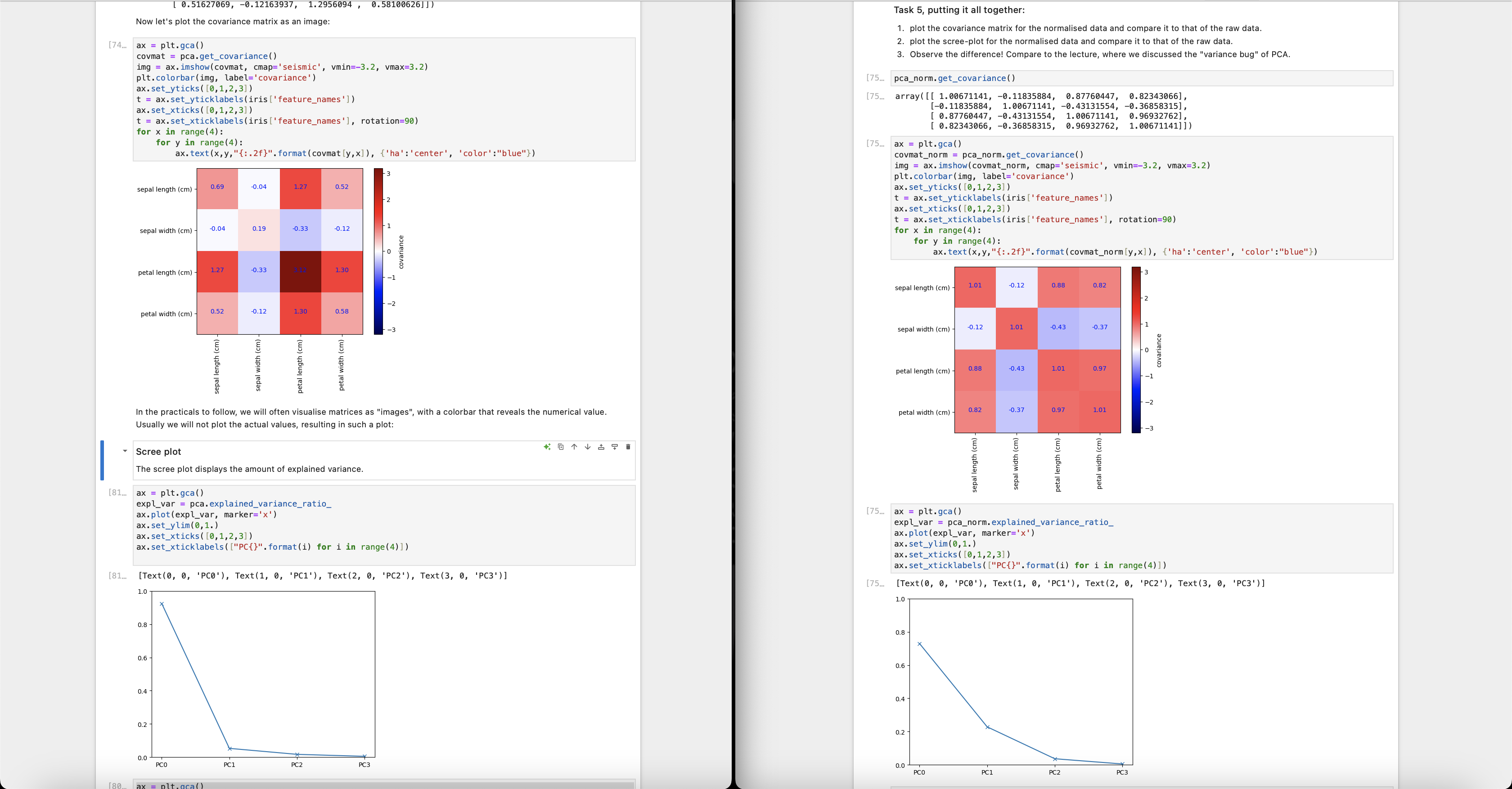Move the Scree plot cell up
Screen dimensions: 1512x789
(x=574, y=446)
